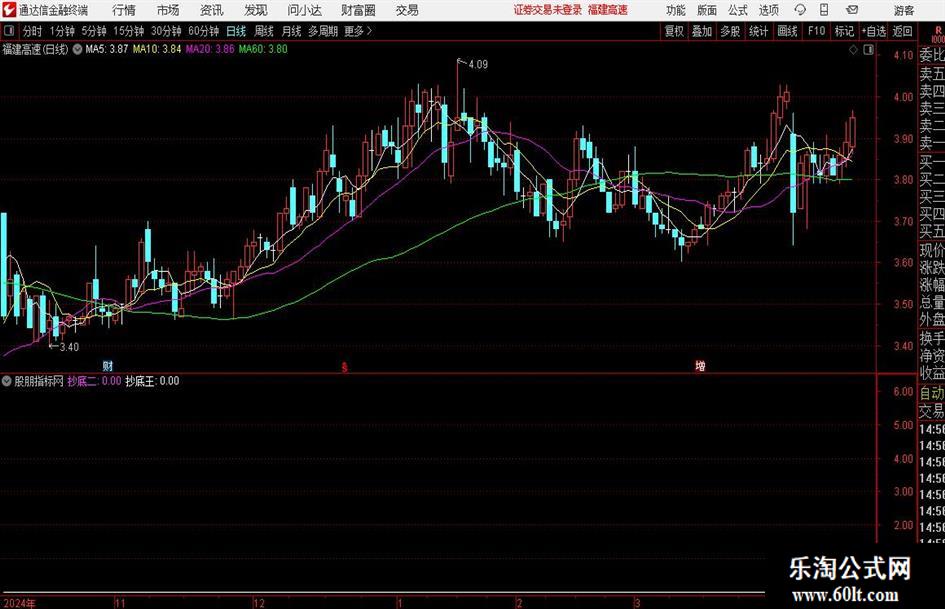Viewport: 945px width, 609px height.
Task: Switch to 15分钟 period tab
Action: point(128,31)
